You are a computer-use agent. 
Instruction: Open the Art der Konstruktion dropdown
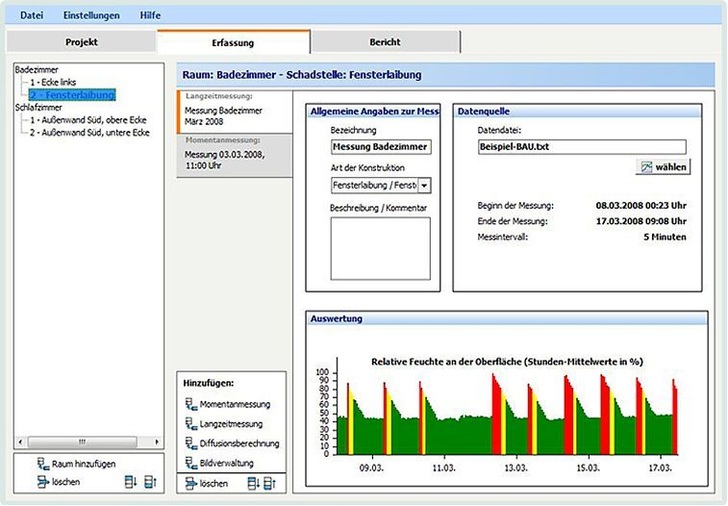point(425,185)
